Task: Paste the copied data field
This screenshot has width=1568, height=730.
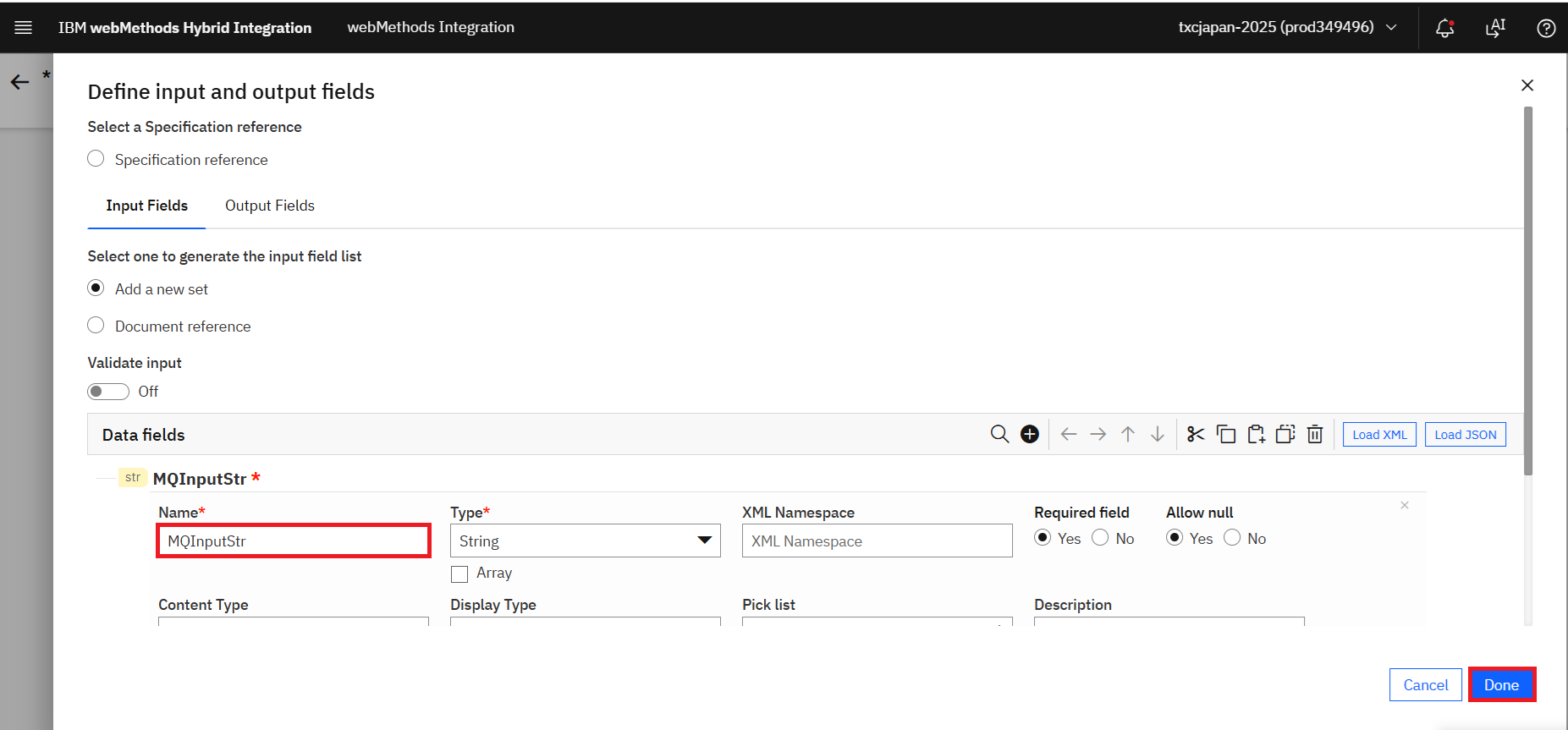Action: (x=1256, y=434)
